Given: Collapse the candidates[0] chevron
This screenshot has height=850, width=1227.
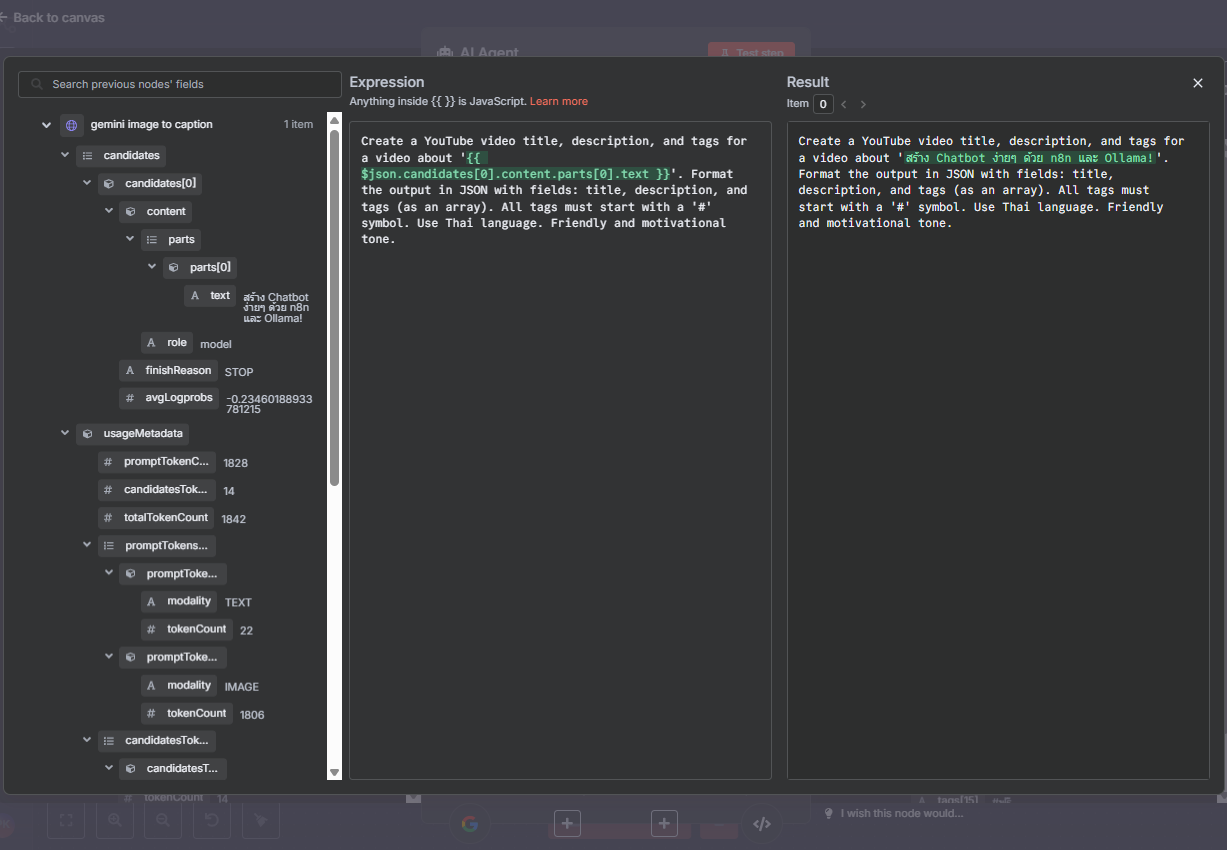Looking at the screenshot, I should (x=87, y=183).
